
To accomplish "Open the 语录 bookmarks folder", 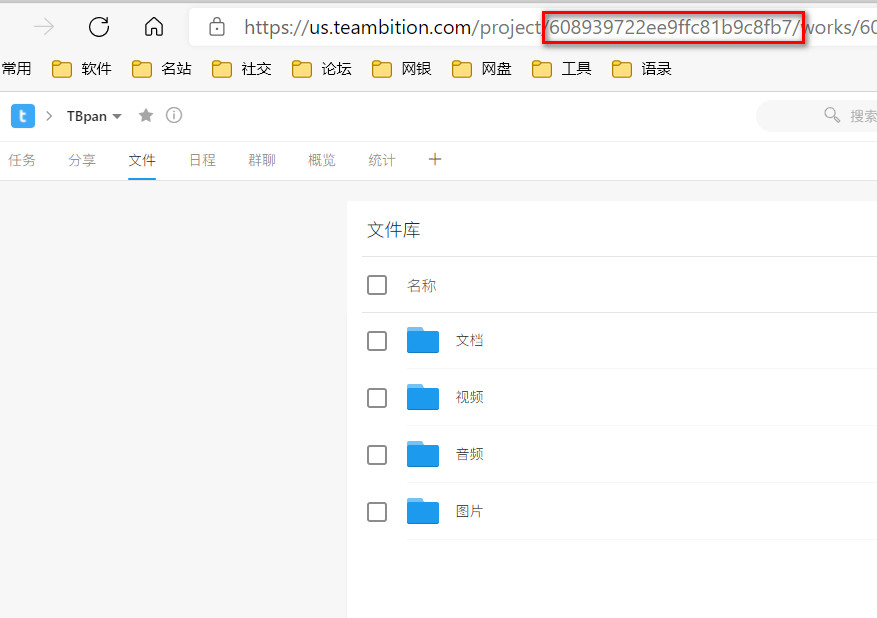I will pos(642,69).
